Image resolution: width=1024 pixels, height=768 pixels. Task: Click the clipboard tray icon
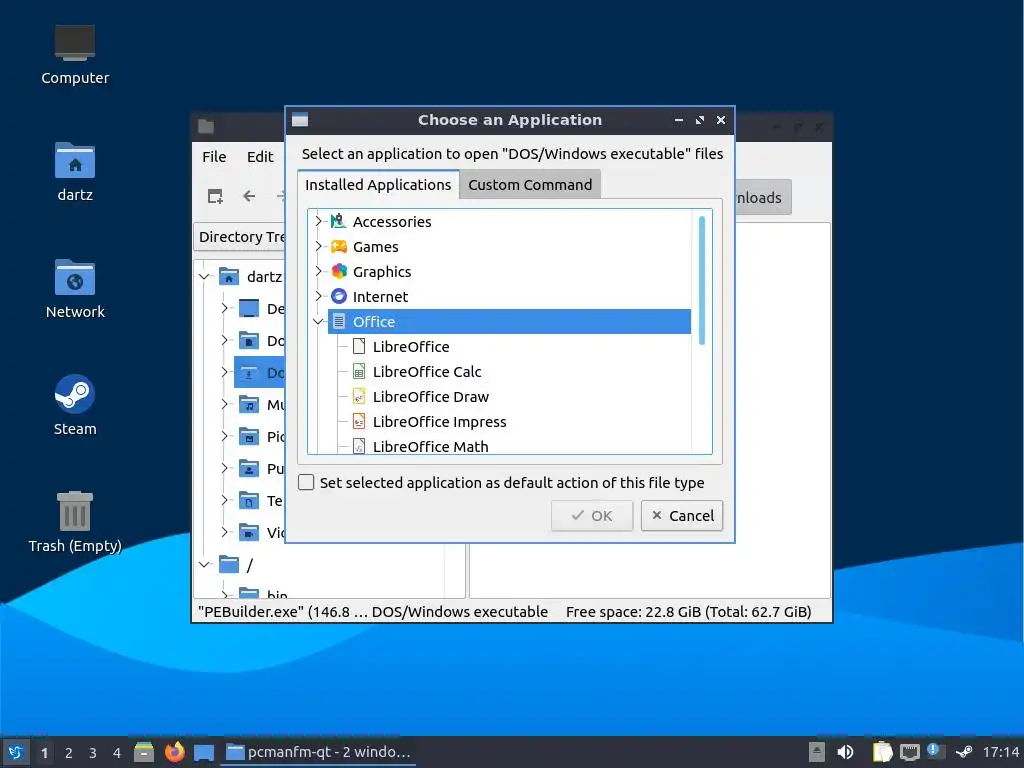pos(882,752)
